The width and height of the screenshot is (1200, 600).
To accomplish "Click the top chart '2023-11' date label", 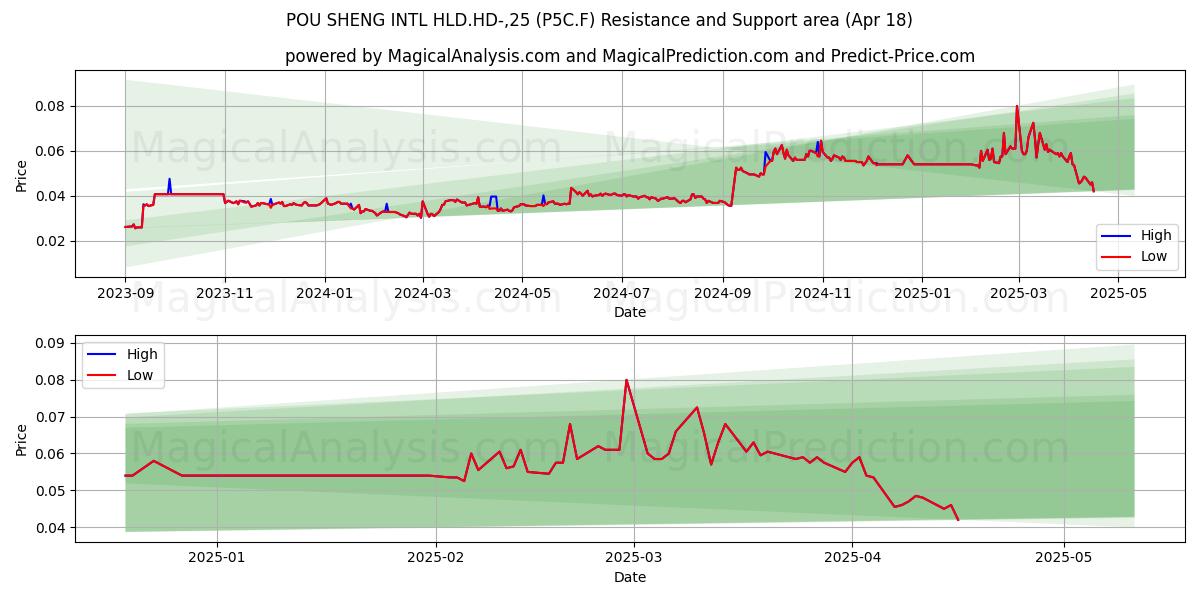I will [224, 294].
